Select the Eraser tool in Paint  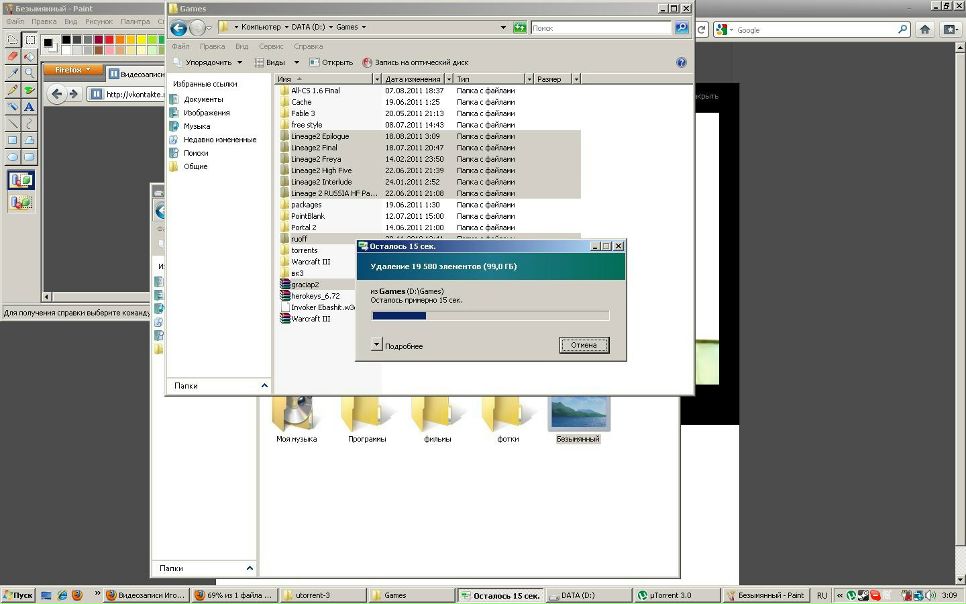[x=13, y=57]
